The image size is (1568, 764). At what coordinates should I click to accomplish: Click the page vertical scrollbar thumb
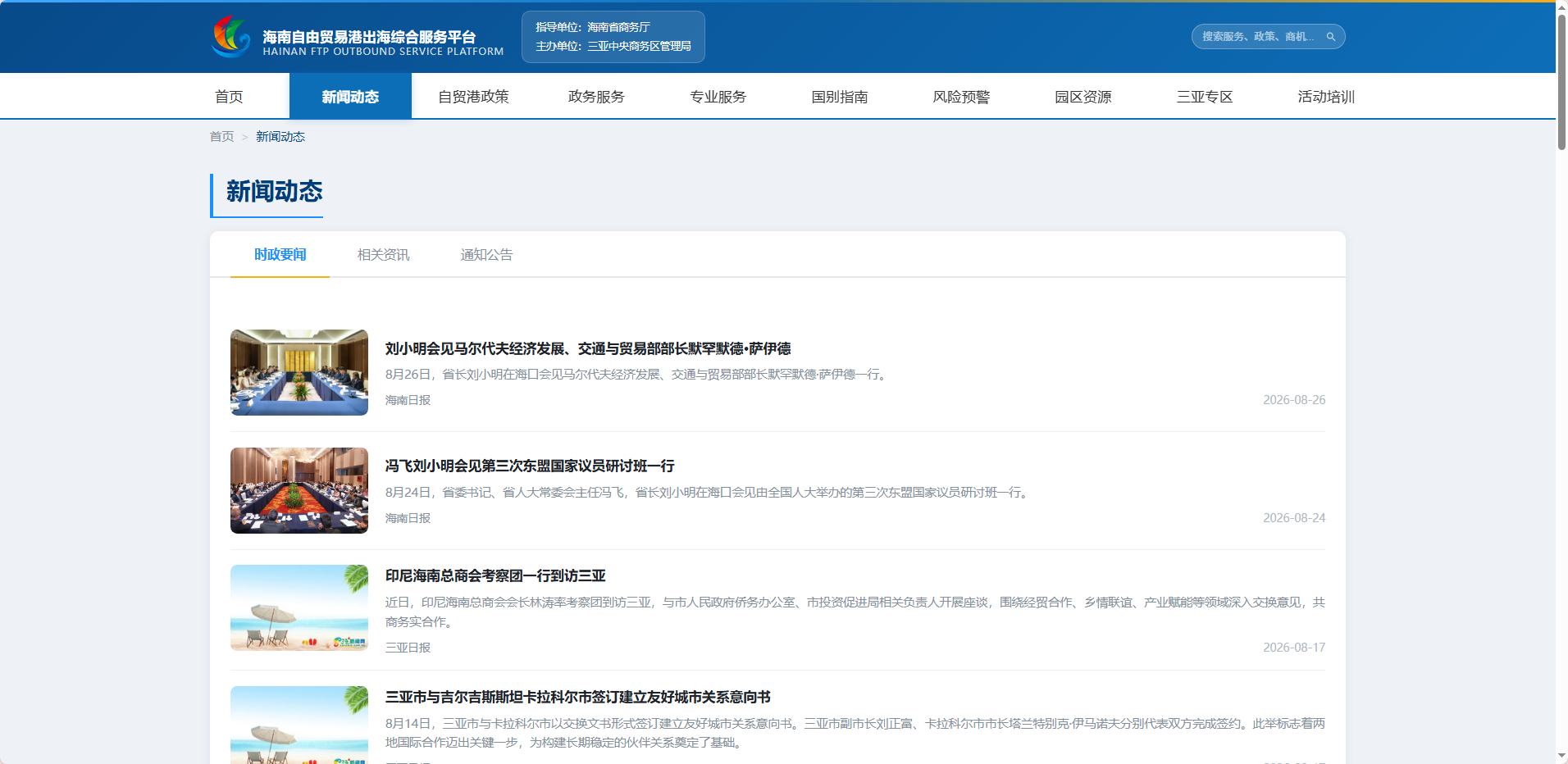point(1561,82)
